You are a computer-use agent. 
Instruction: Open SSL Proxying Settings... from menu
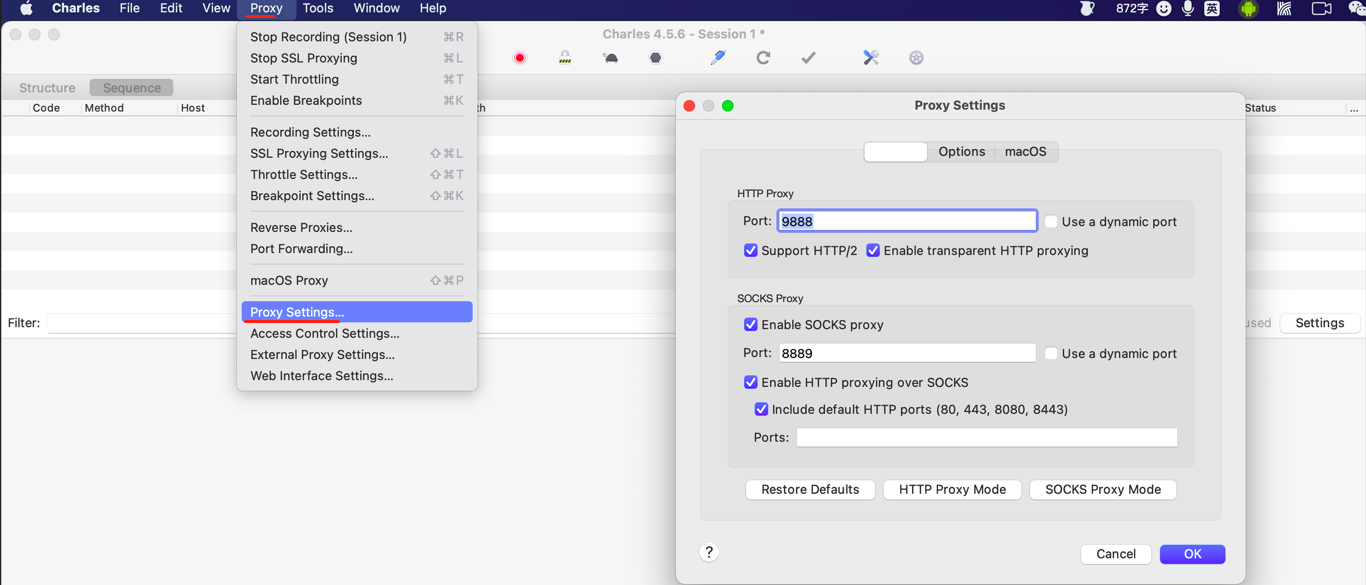tap(357, 154)
